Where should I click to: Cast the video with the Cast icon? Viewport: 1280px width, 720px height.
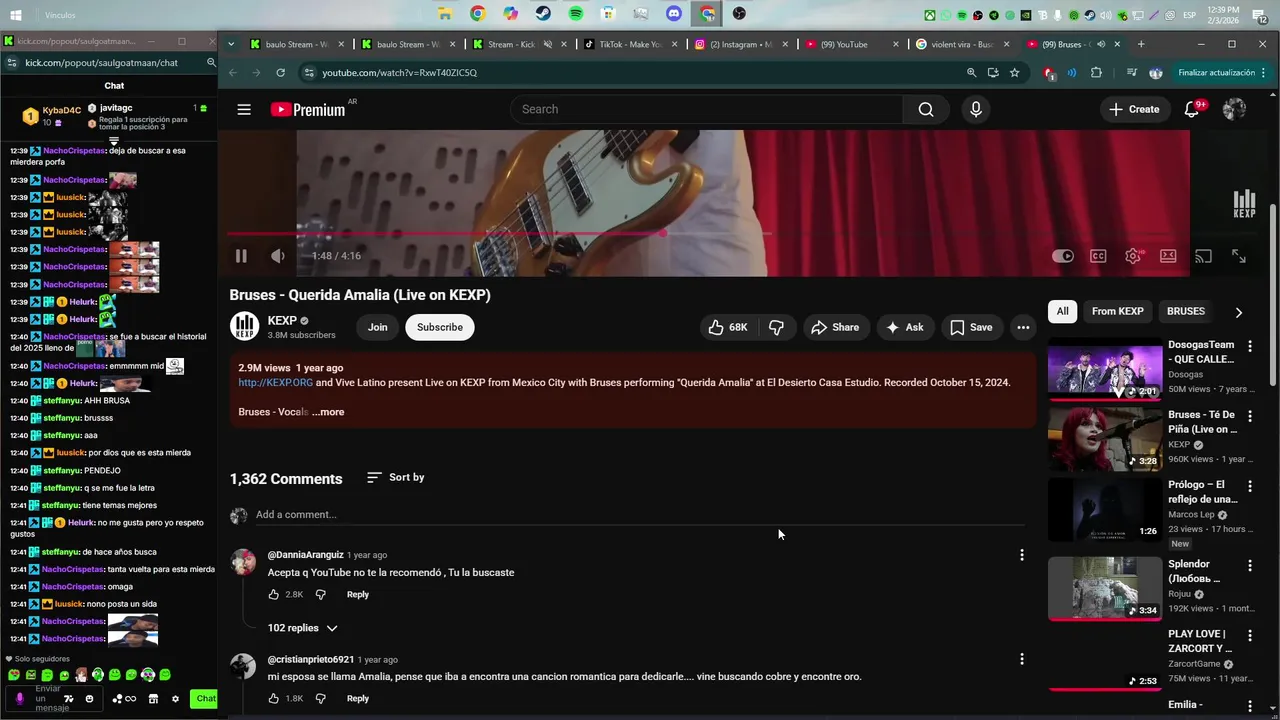1203,256
